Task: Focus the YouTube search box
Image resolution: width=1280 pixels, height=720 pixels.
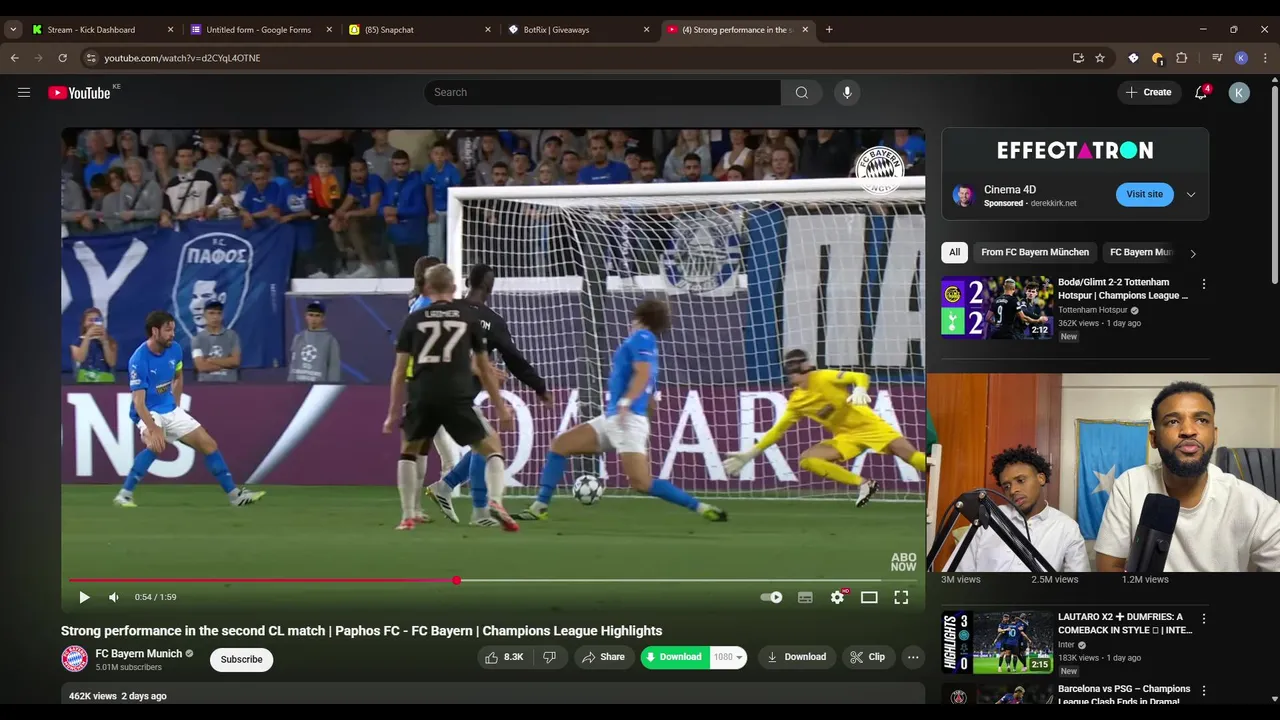Action: pos(602,92)
